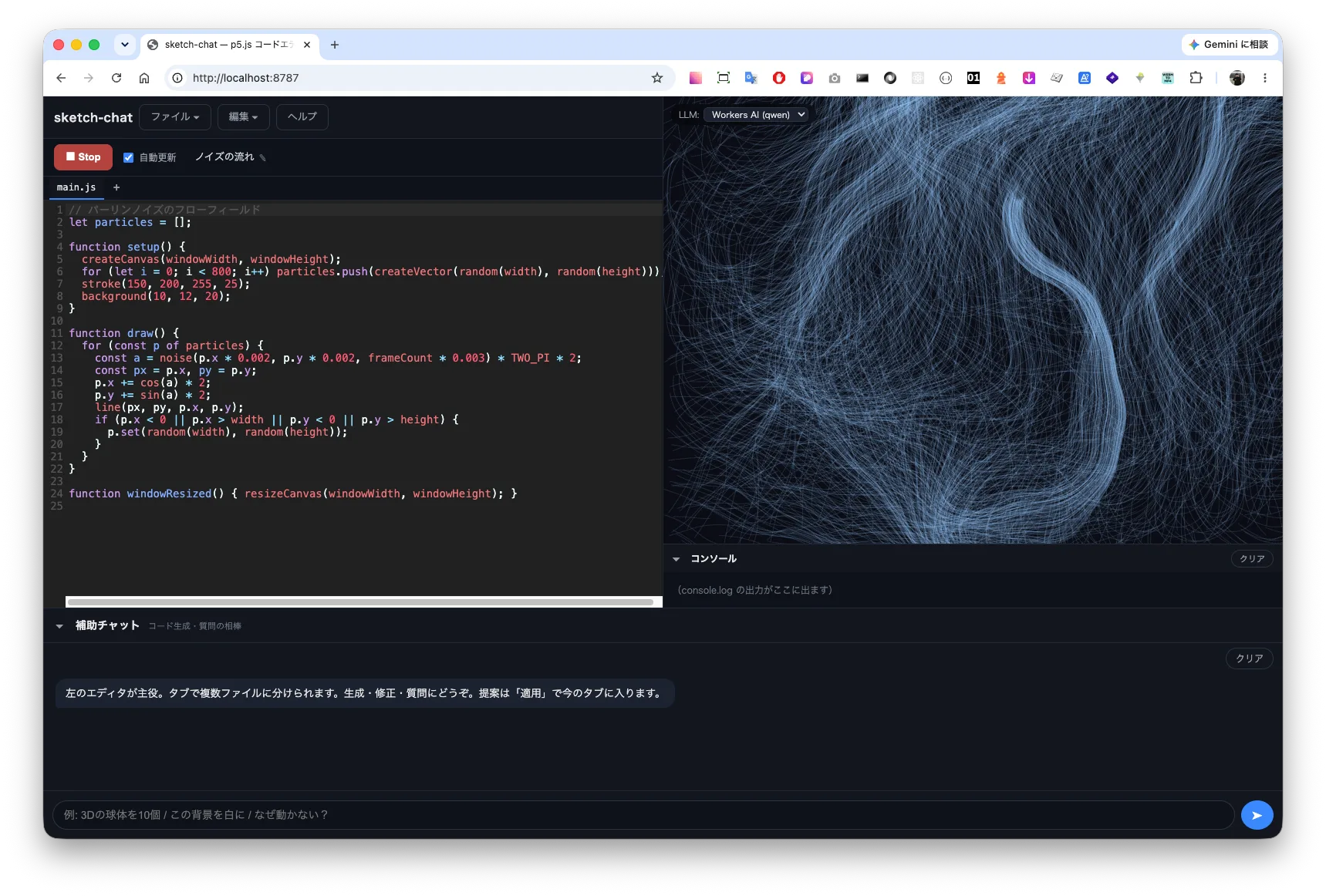This screenshot has height=896, width=1326.
Task: Open the ヘルプ menu
Action: (x=302, y=116)
